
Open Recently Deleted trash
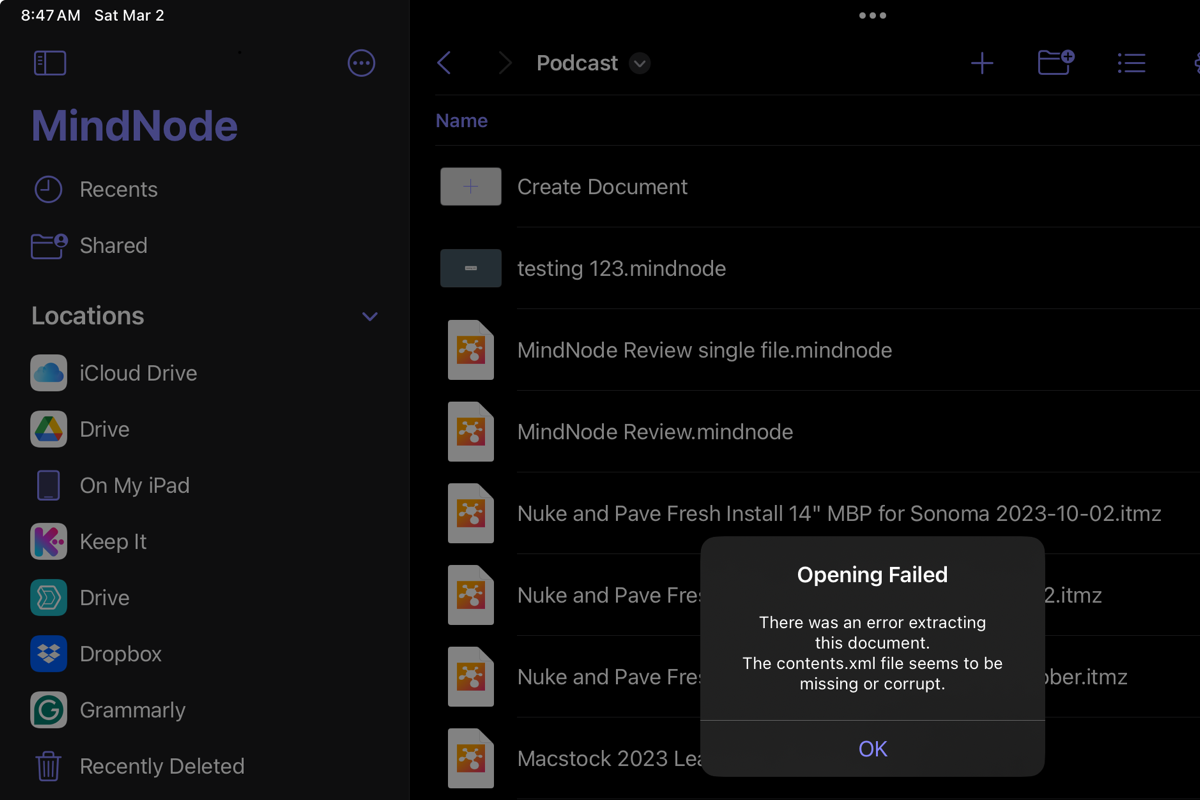tap(161, 766)
